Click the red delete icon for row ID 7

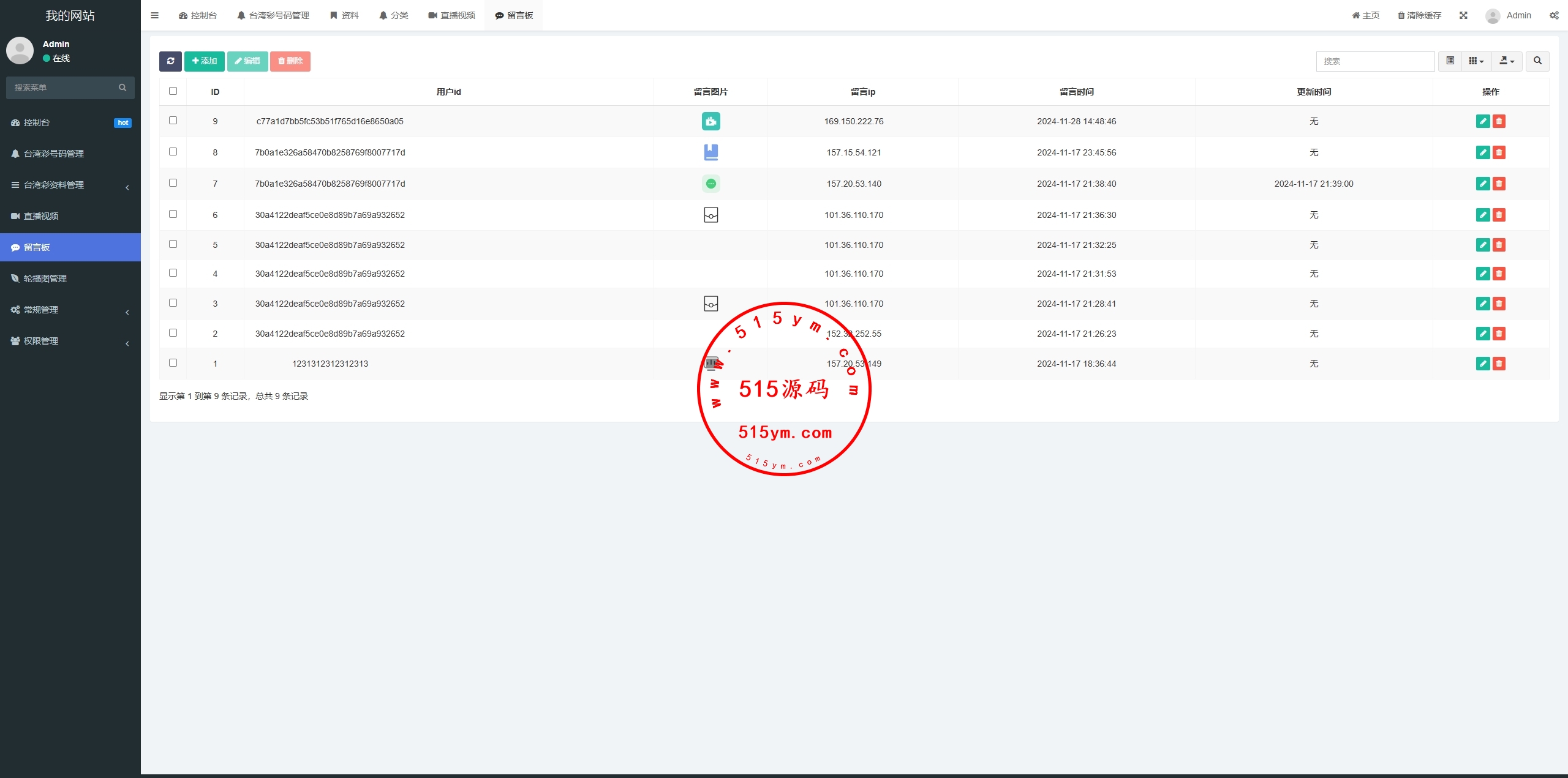pos(1499,184)
